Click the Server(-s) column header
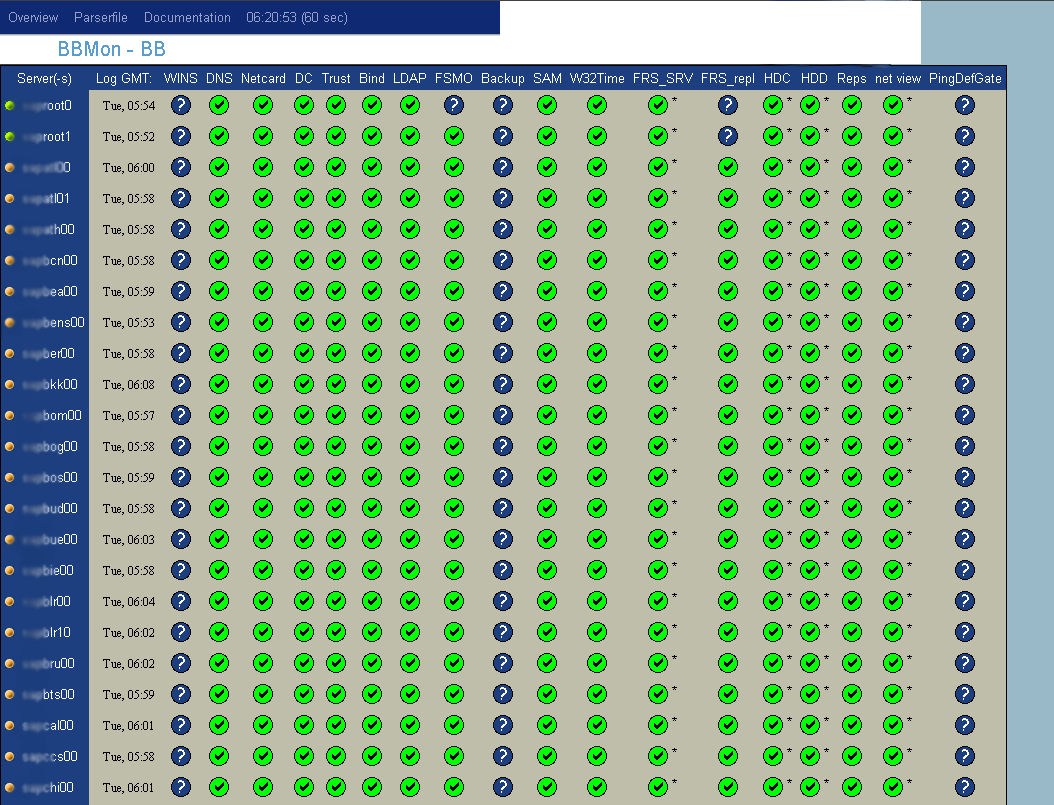Viewport: 1054px width, 805px height. tap(44, 79)
